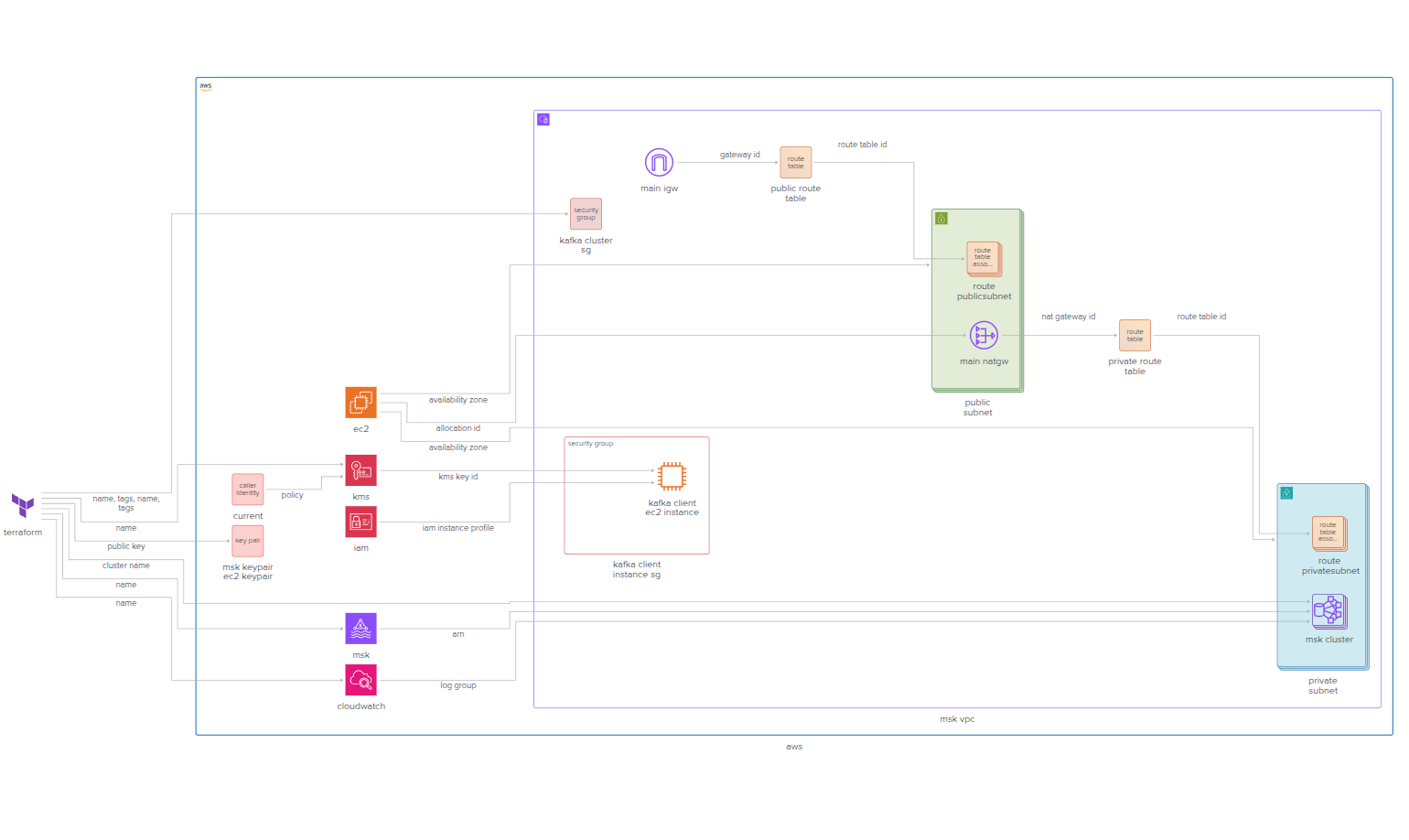
Task: Select the 'public subnet' caption
Action: coord(977,407)
